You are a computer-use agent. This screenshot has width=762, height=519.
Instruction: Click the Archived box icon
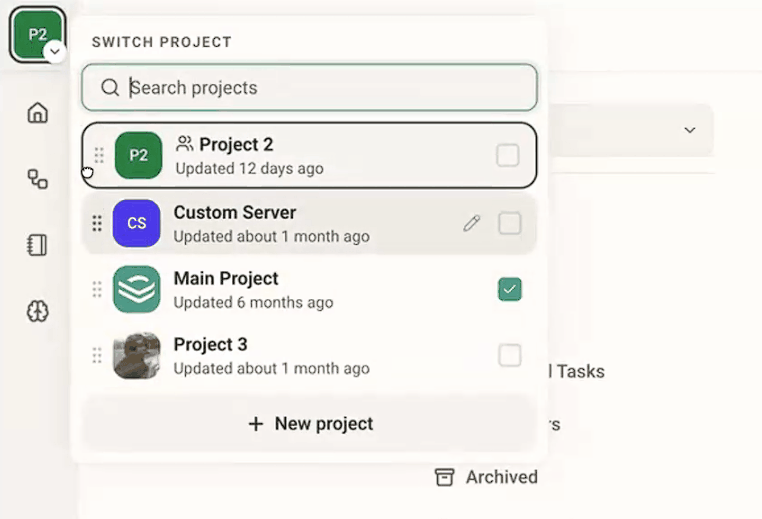(x=444, y=477)
